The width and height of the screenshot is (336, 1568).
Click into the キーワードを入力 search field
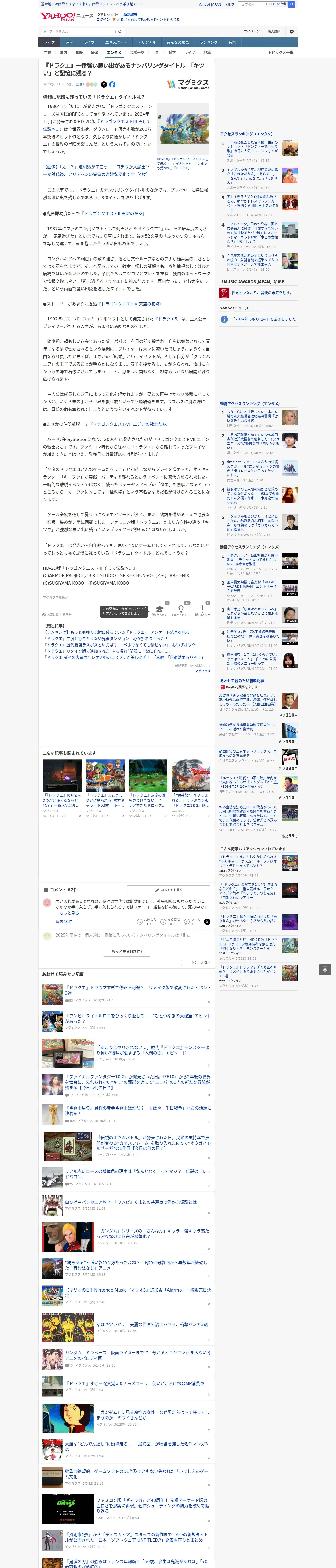click(x=79, y=31)
